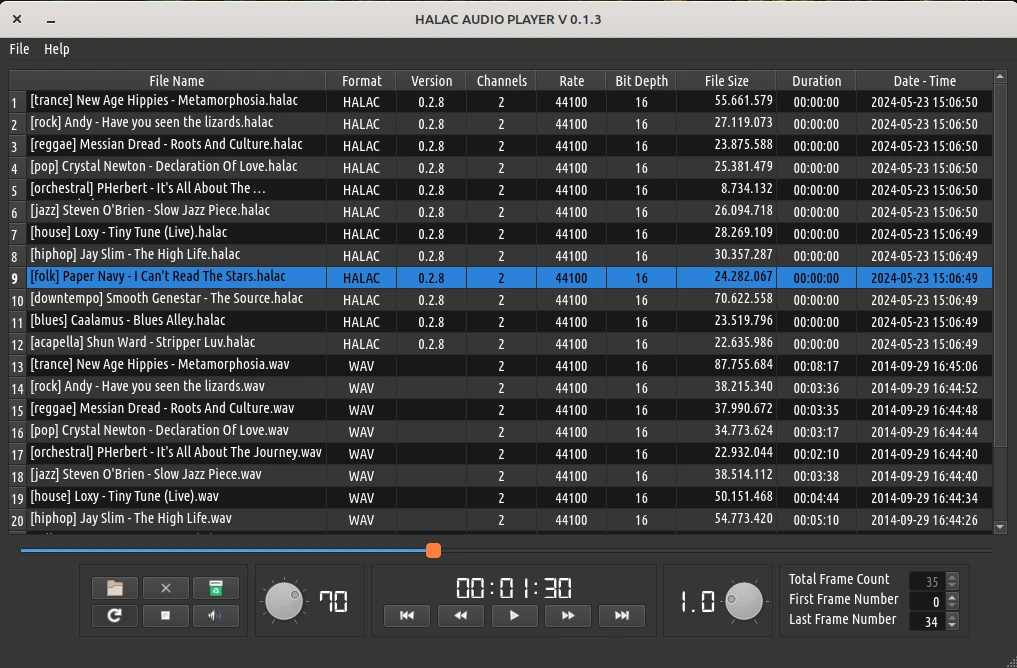Viewport: 1017px width, 668px height.
Task: Click the speaker mute button
Action: pyautogui.click(x=215, y=616)
